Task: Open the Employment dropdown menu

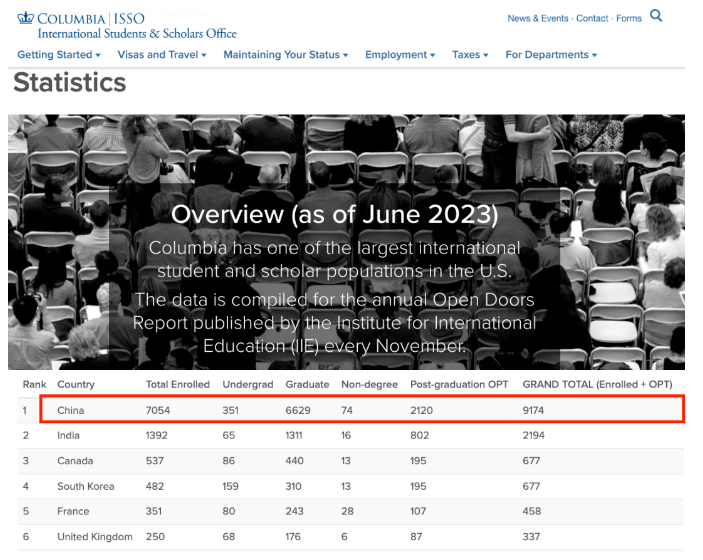Action: [x=400, y=55]
